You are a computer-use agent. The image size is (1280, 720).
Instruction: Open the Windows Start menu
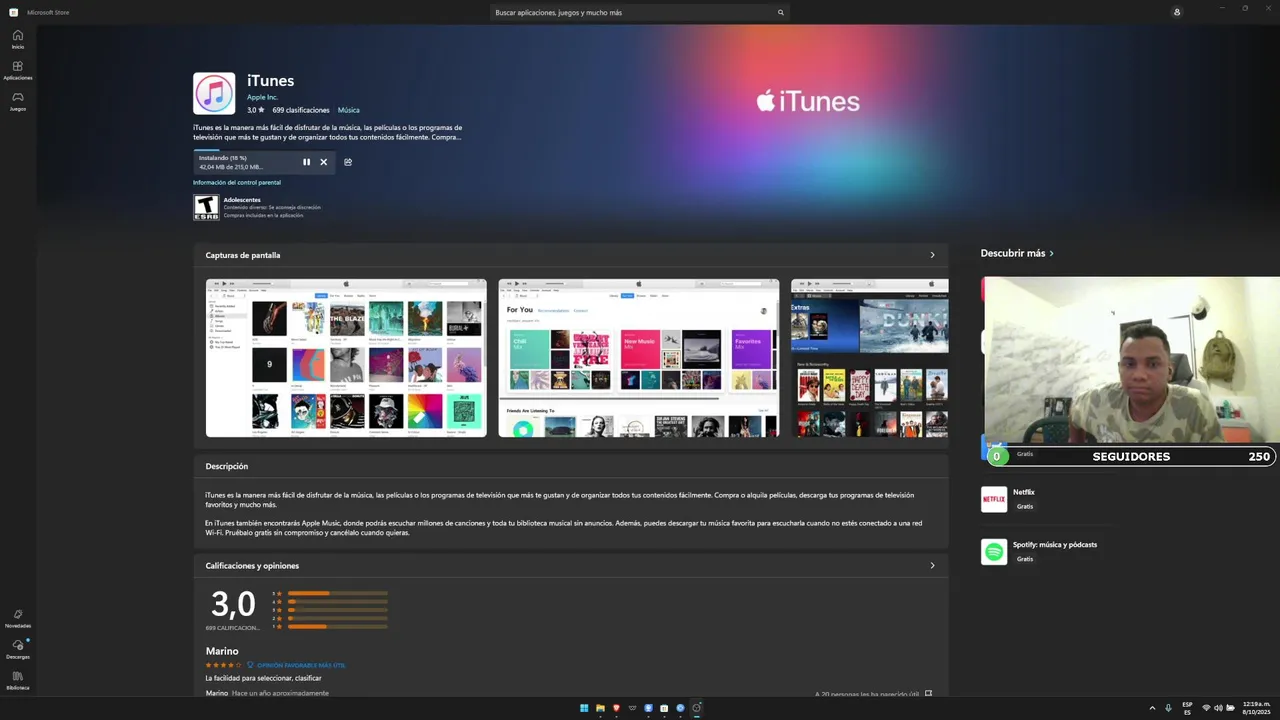click(x=584, y=708)
